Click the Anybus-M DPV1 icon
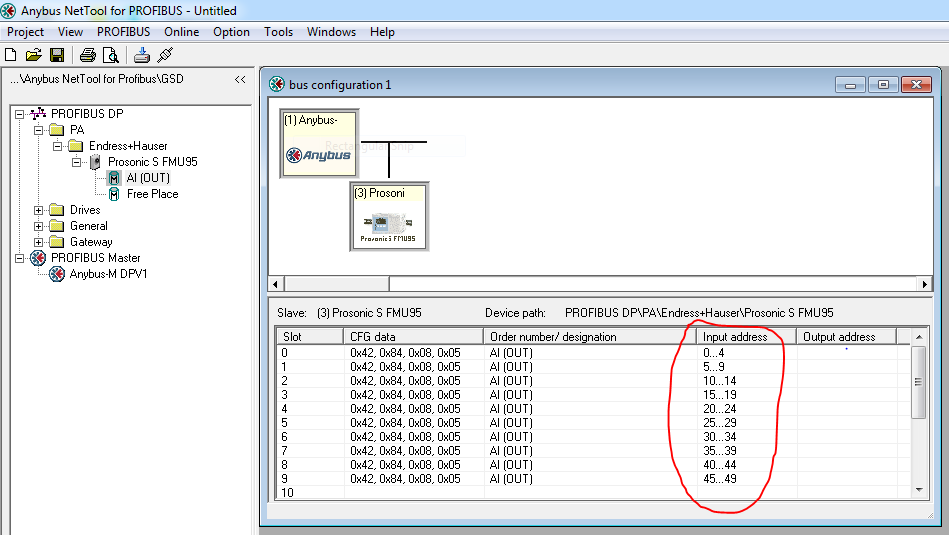 (x=57, y=274)
